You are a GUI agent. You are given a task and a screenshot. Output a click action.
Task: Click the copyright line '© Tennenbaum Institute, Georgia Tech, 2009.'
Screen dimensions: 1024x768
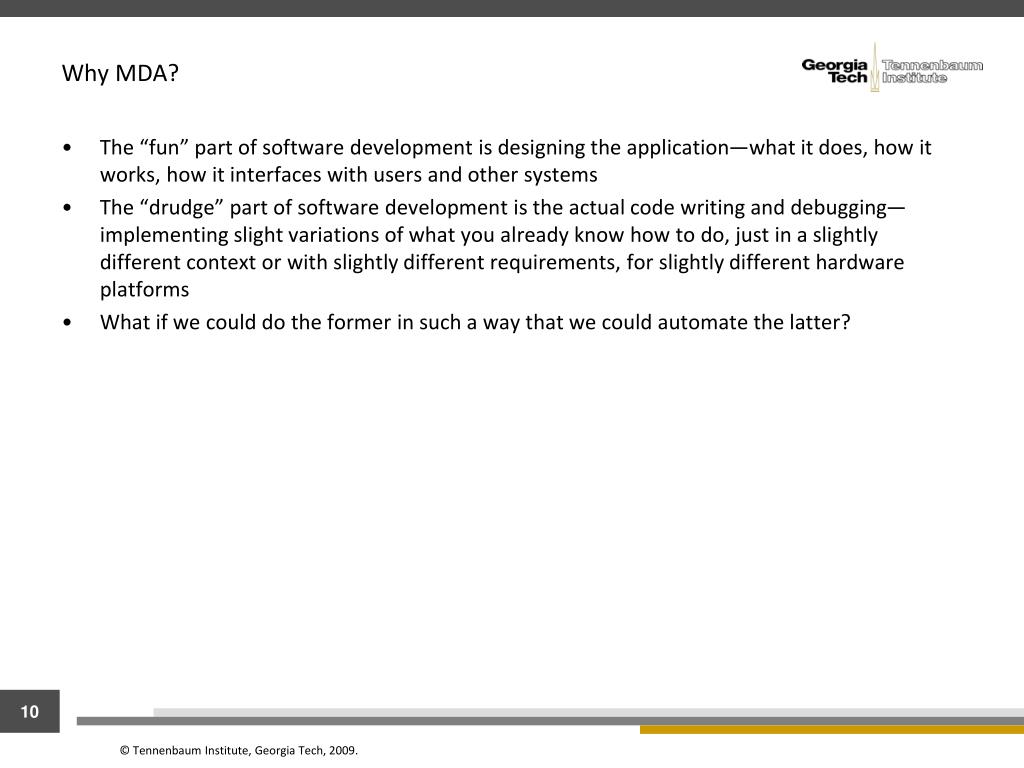pos(238,750)
